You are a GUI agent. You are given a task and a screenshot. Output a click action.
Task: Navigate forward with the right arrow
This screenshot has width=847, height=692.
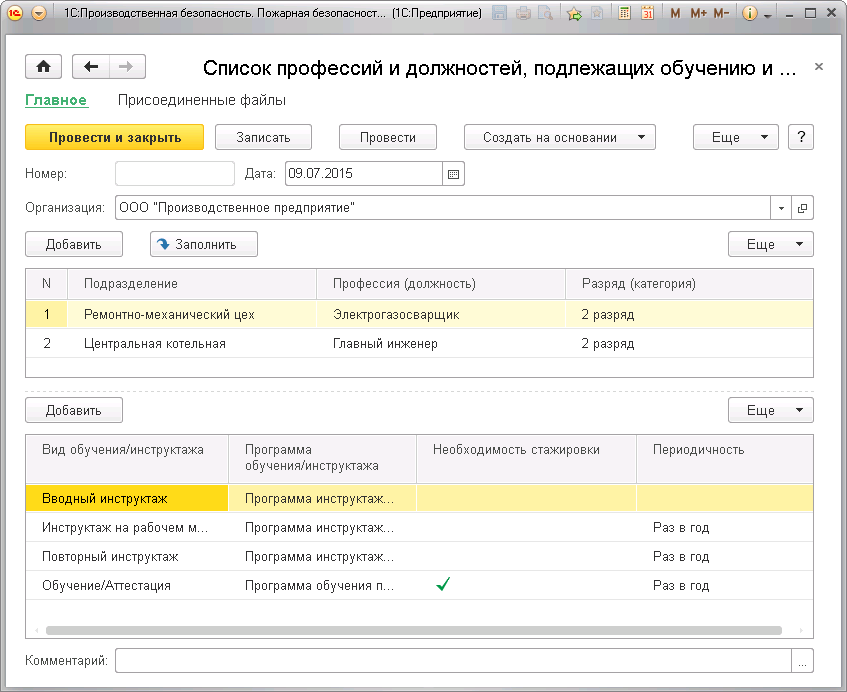[x=127, y=66]
